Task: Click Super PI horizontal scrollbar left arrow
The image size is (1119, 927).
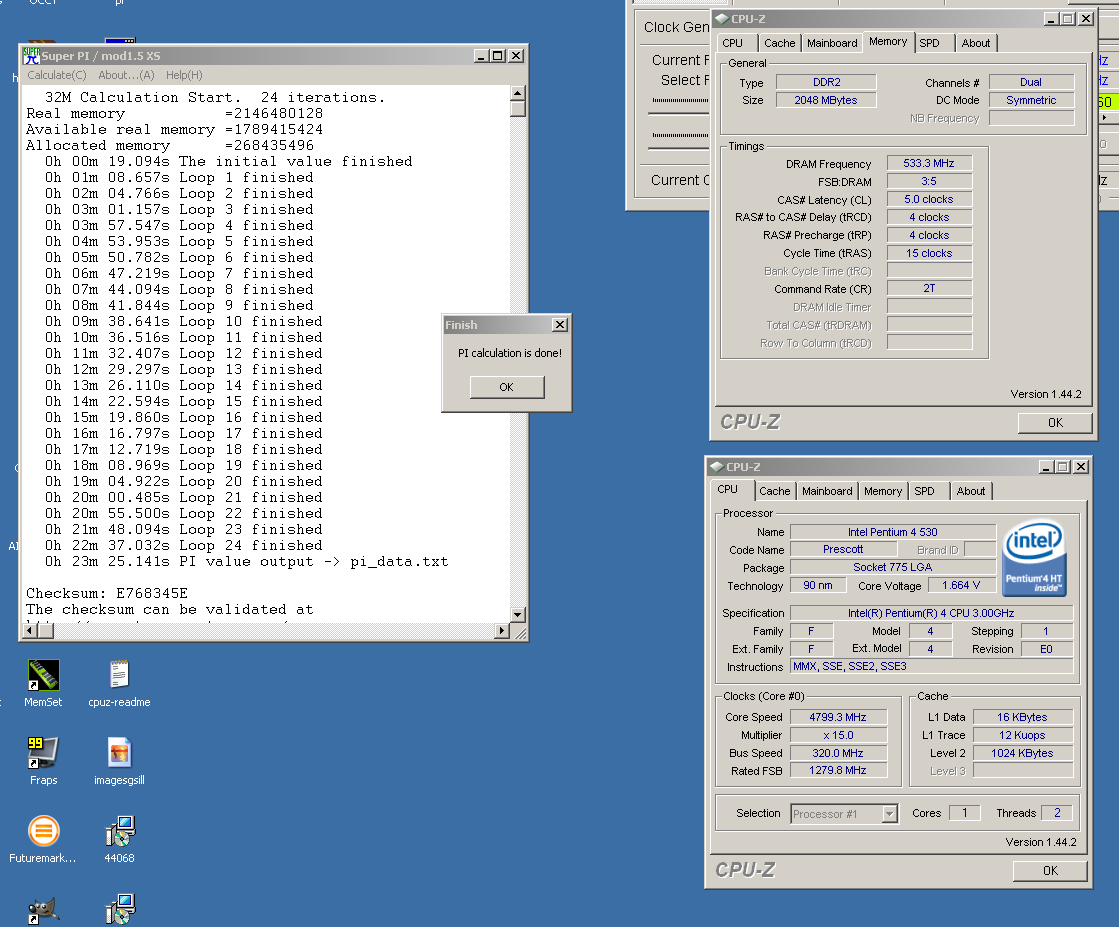Action: [30, 631]
